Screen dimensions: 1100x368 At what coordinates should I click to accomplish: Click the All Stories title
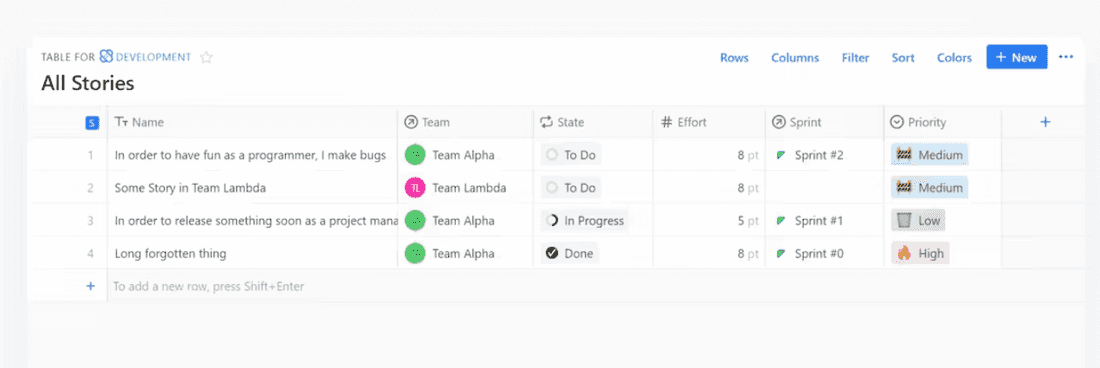(88, 83)
